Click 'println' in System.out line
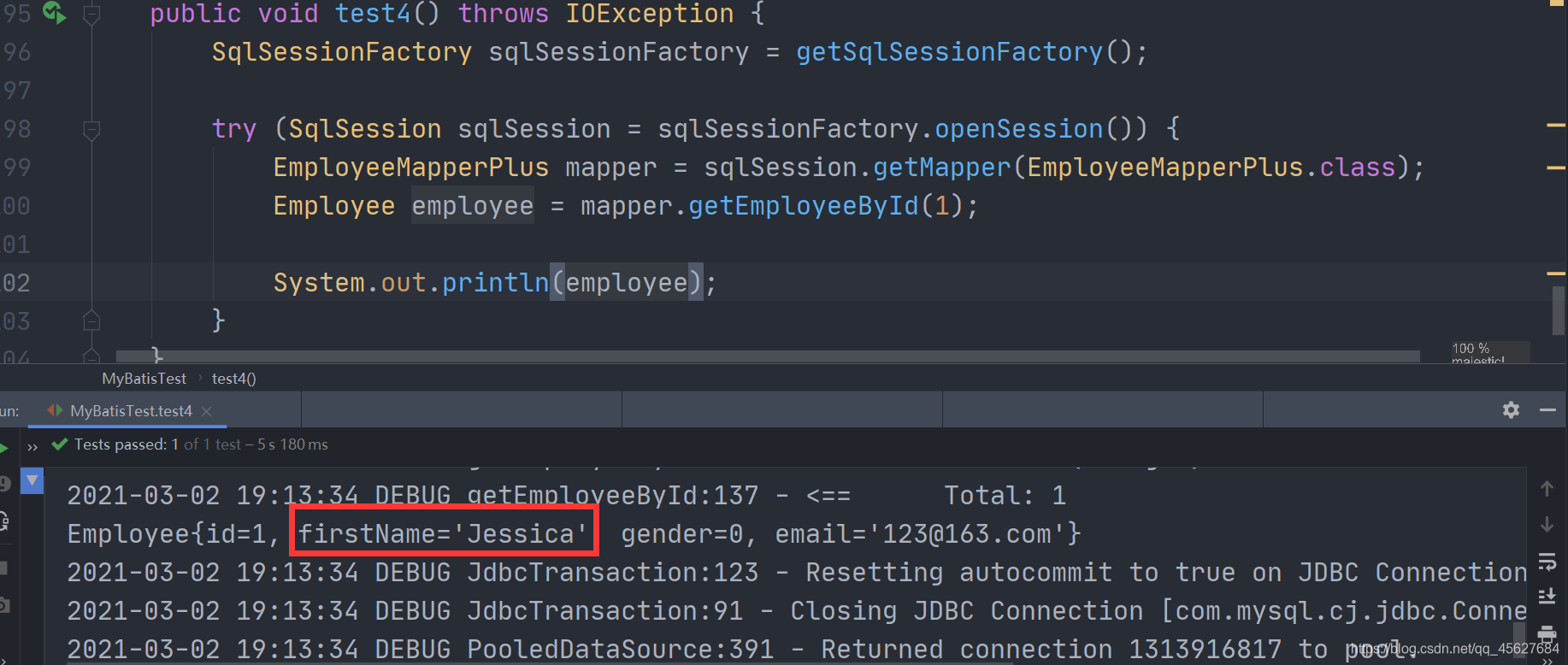The image size is (1568, 665). pyautogui.click(x=495, y=283)
